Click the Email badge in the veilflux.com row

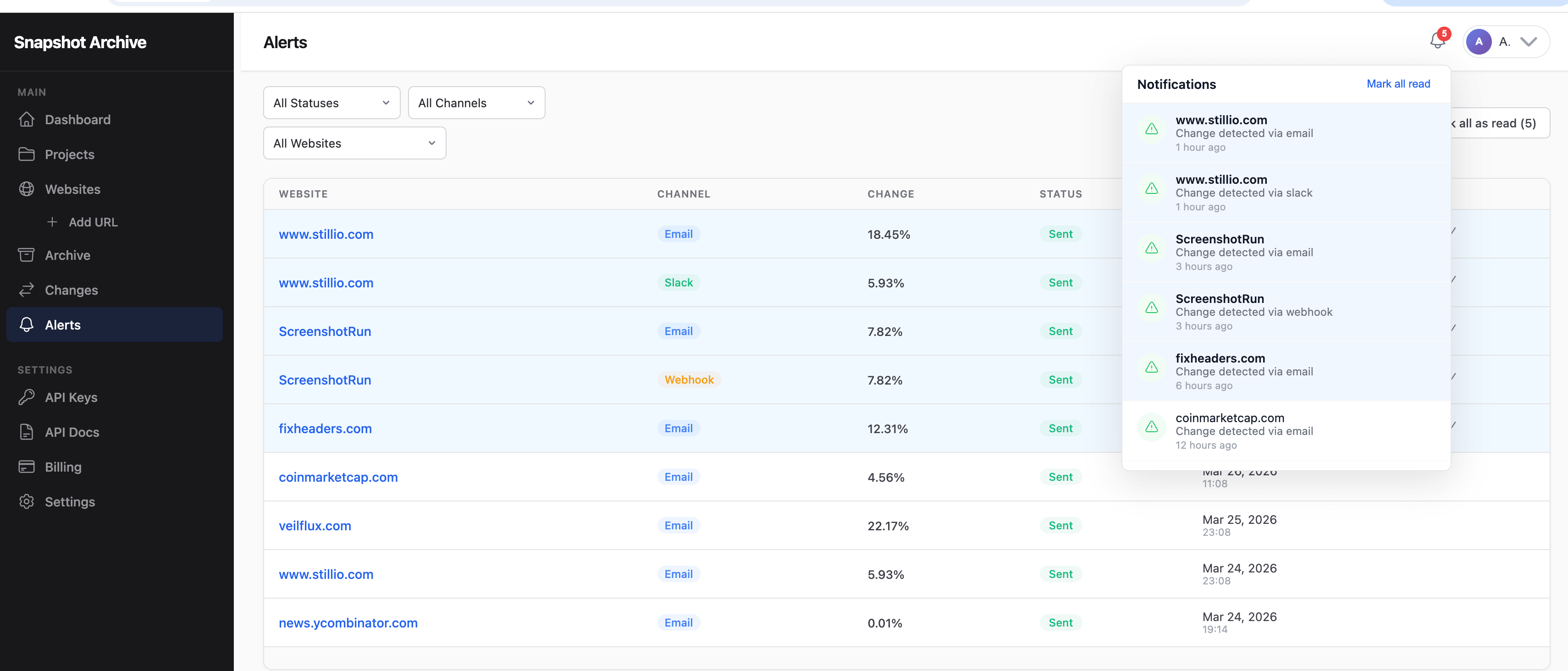[678, 526]
